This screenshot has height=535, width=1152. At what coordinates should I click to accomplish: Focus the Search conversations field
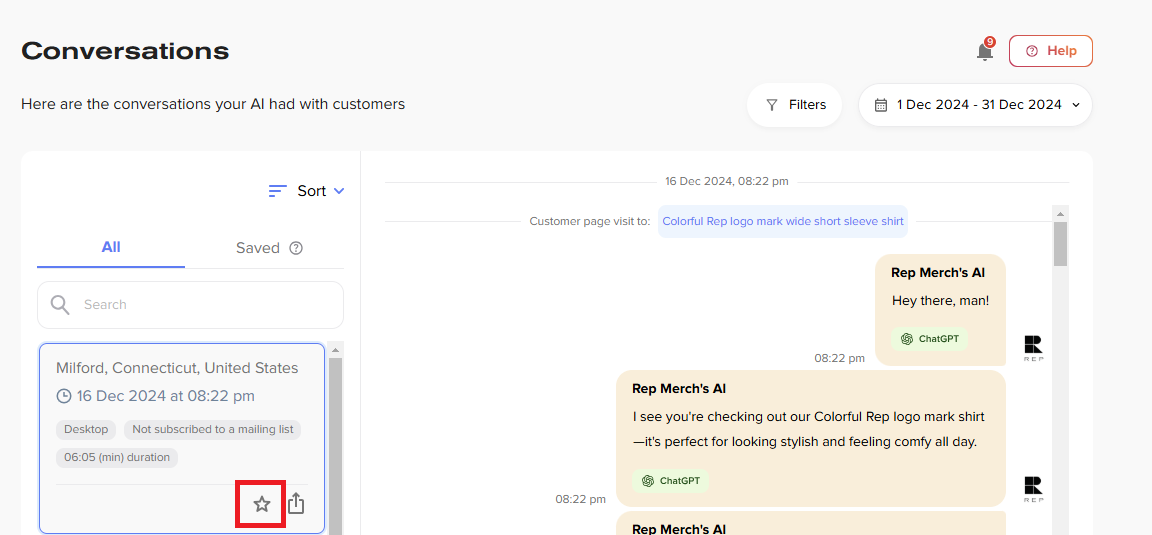(x=190, y=304)
